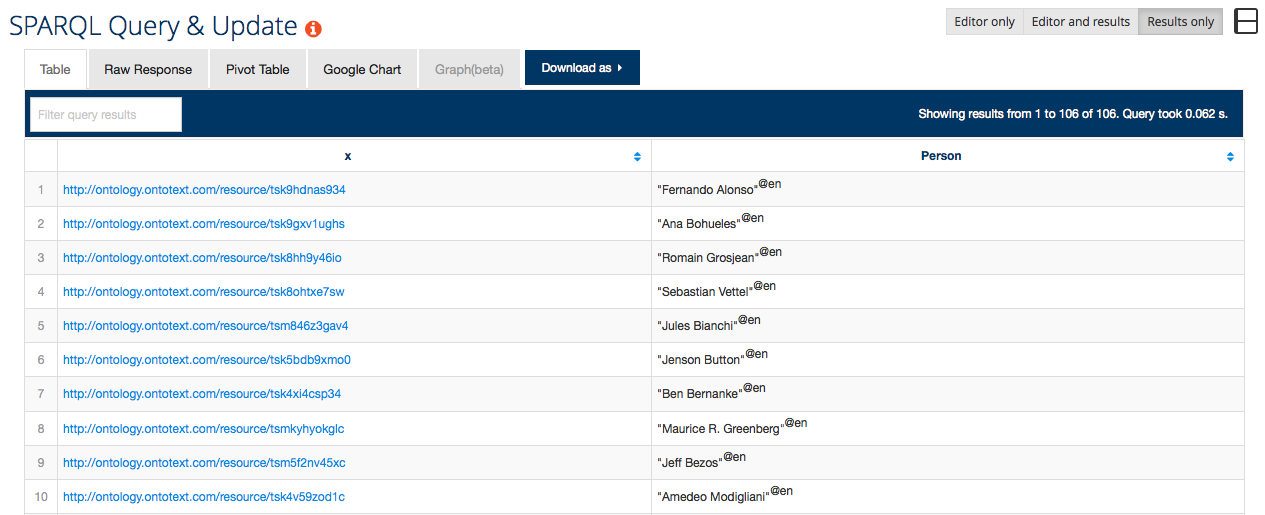
Task: Click the "Jeff Bezos" cell
Action: pyautogui.click(x=948, y=462)
